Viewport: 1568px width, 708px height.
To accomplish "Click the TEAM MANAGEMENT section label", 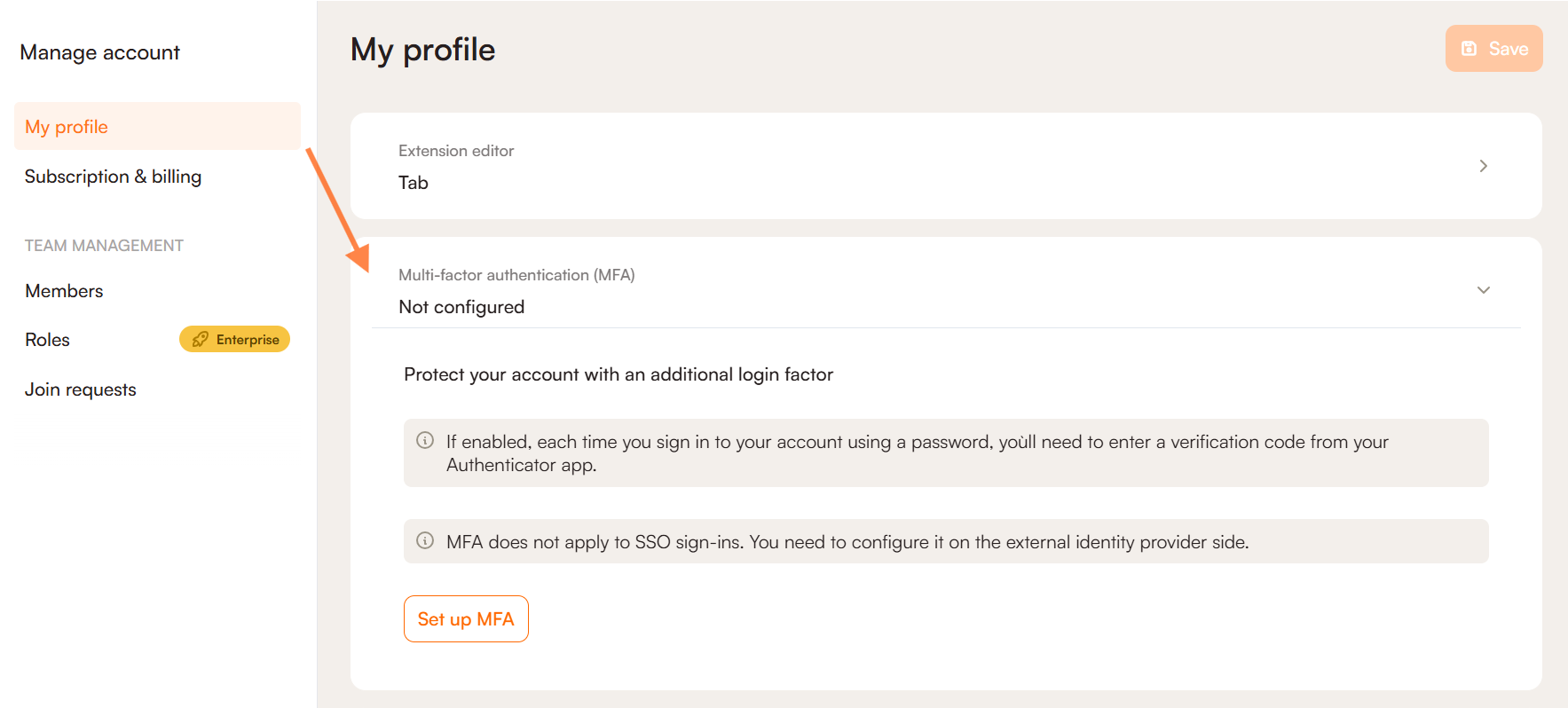I will click(x=104, y=246).
